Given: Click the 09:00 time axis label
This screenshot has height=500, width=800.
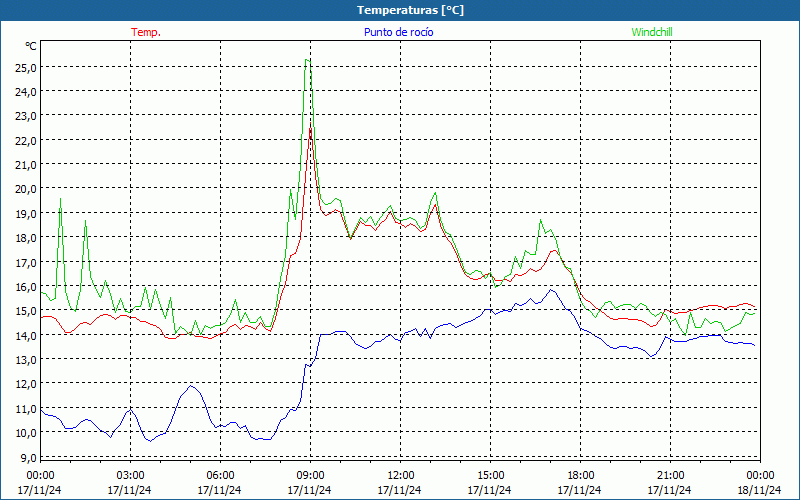Looking at the screenshot, I should (x=310, y=475).
